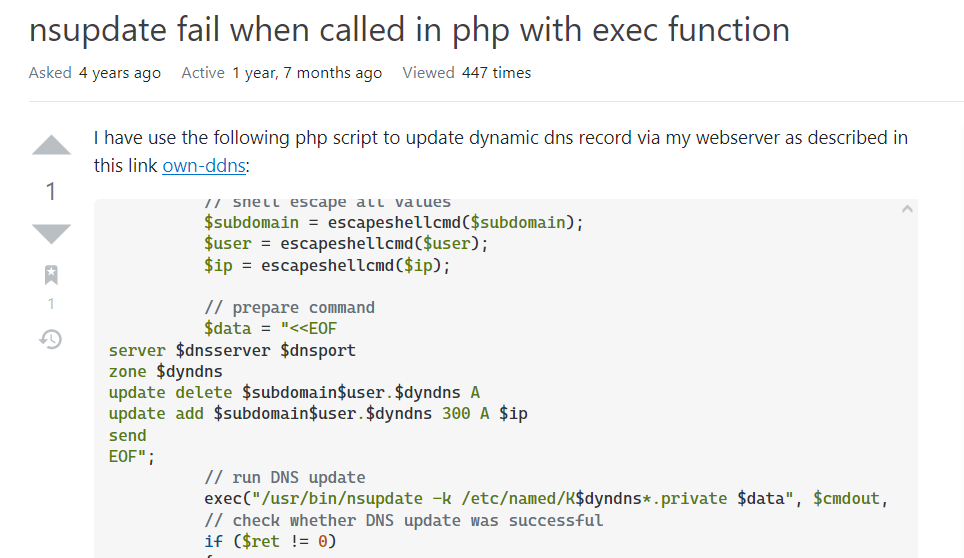Screen dimensions: 964x558
Task: Click the exec nsupdate code line
Action: pyautogui.click(x=546, y=499)
